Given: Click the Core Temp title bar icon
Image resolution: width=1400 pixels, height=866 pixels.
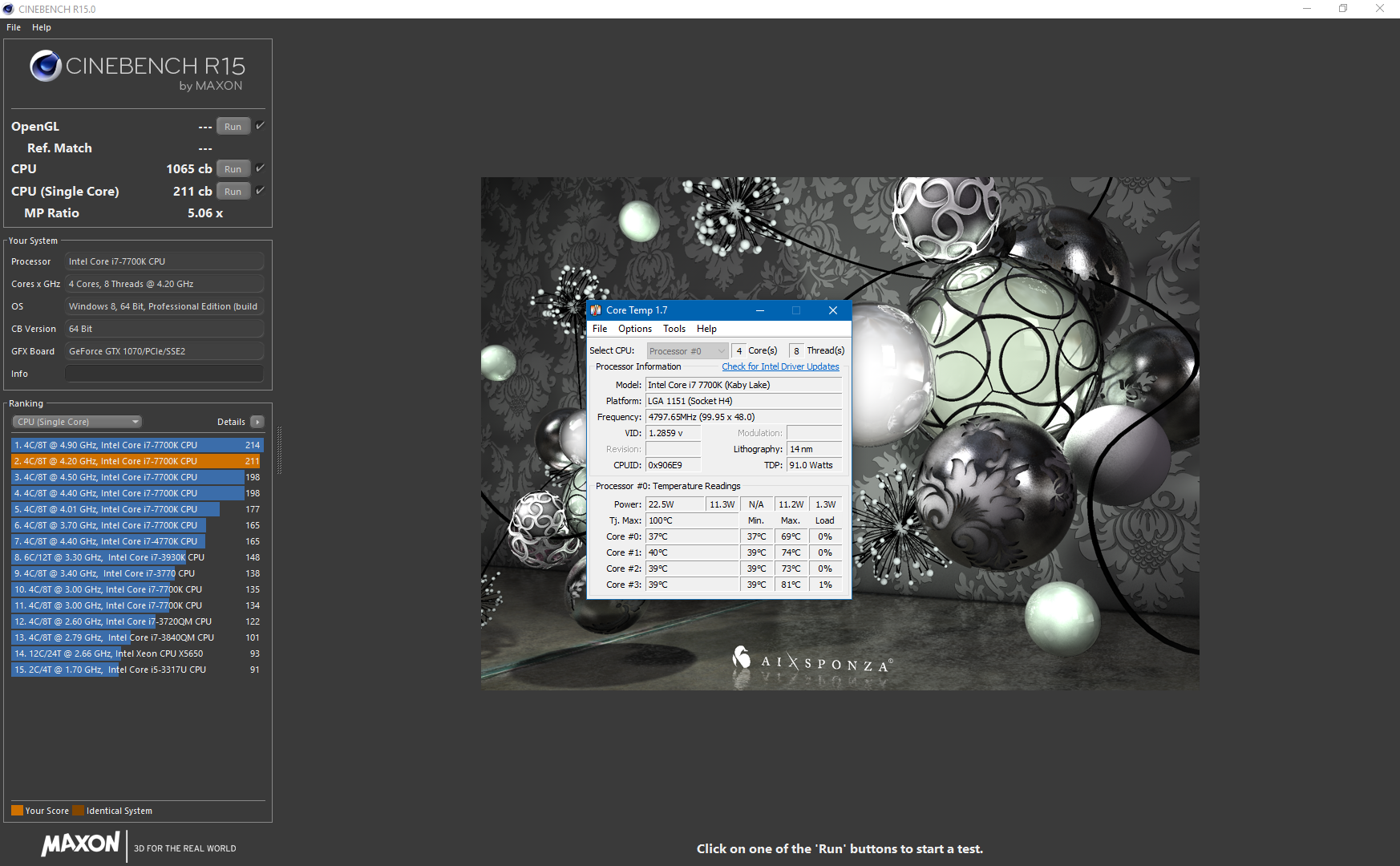Looking at the screenshot, I should coord(596,310).
